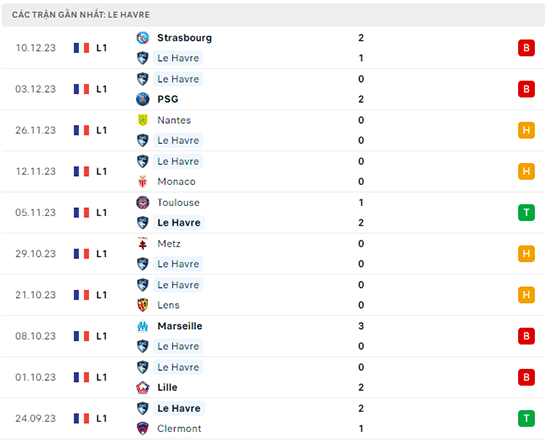This screenshot has height=442, width=550.
Task: Click the Metz club crest
Action: pos(143,243)
